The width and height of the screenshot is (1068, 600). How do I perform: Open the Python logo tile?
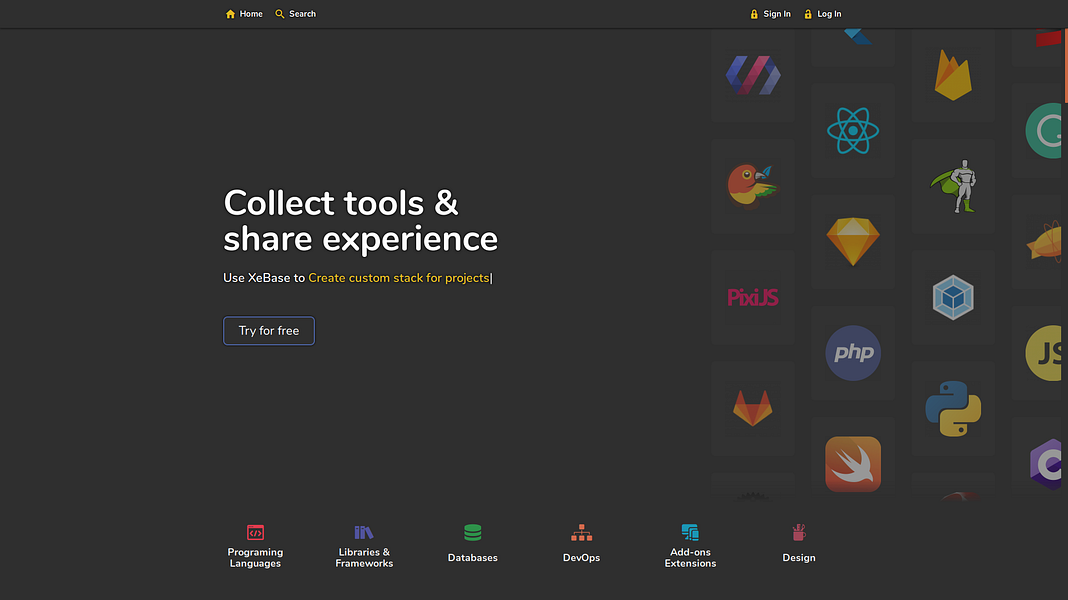953,409
